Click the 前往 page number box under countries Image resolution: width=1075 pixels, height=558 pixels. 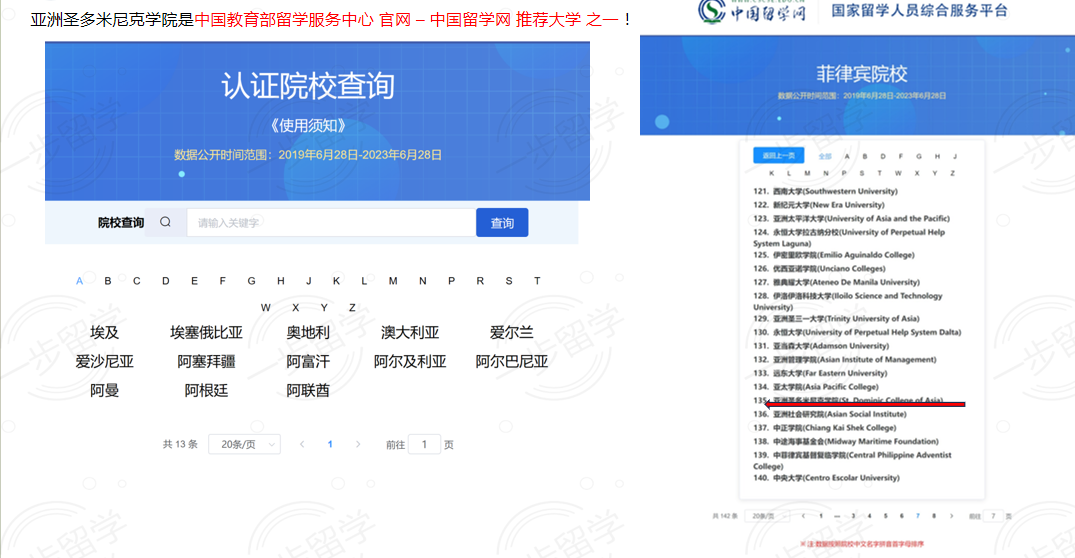tap(424, 444)
